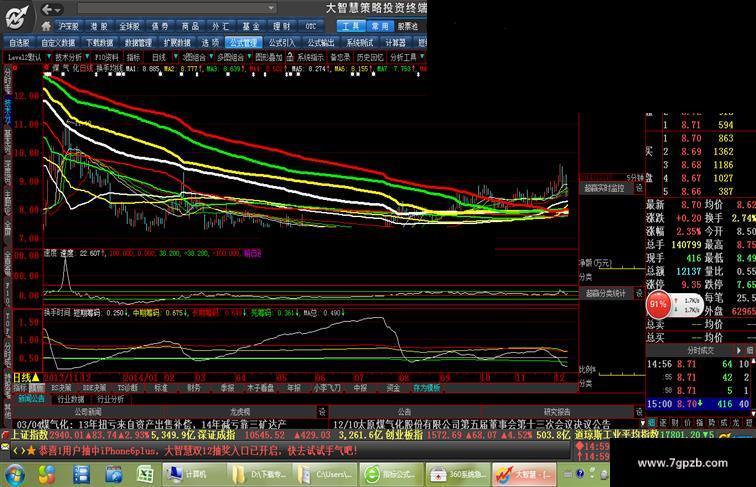Click the 工具 button

(x=351, y=26)
